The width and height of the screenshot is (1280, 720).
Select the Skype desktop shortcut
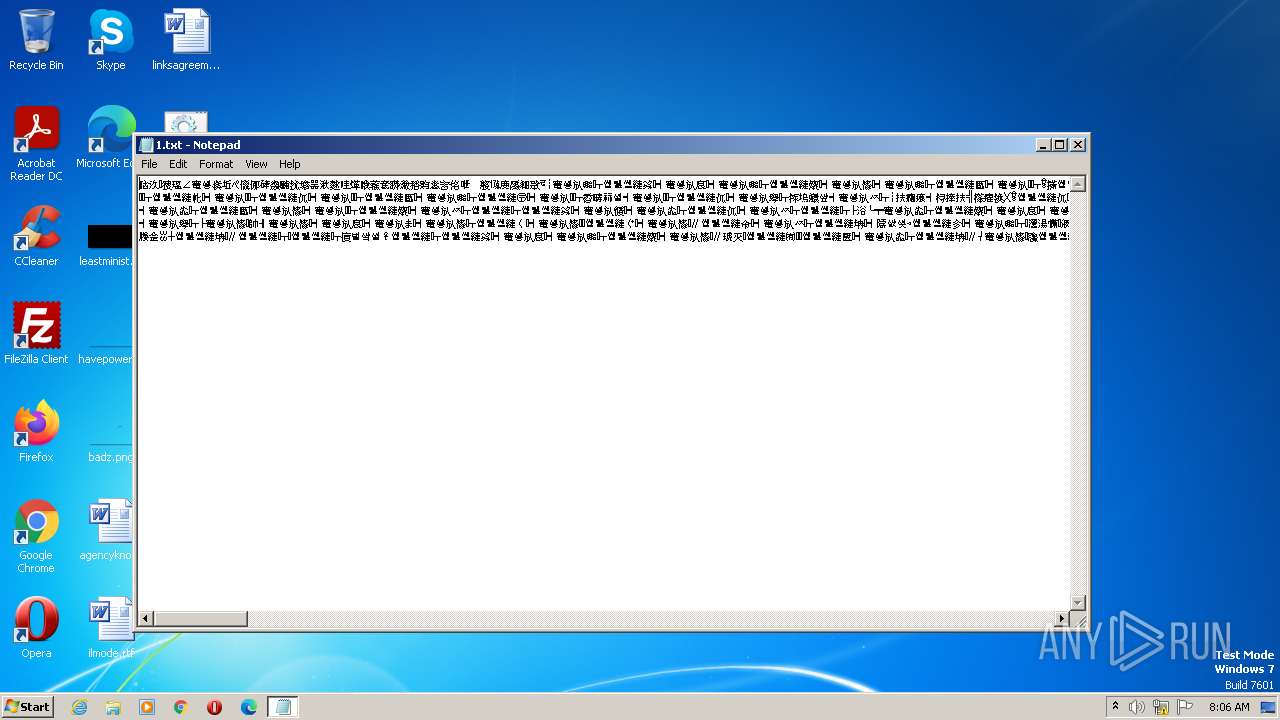click(110, 40)
